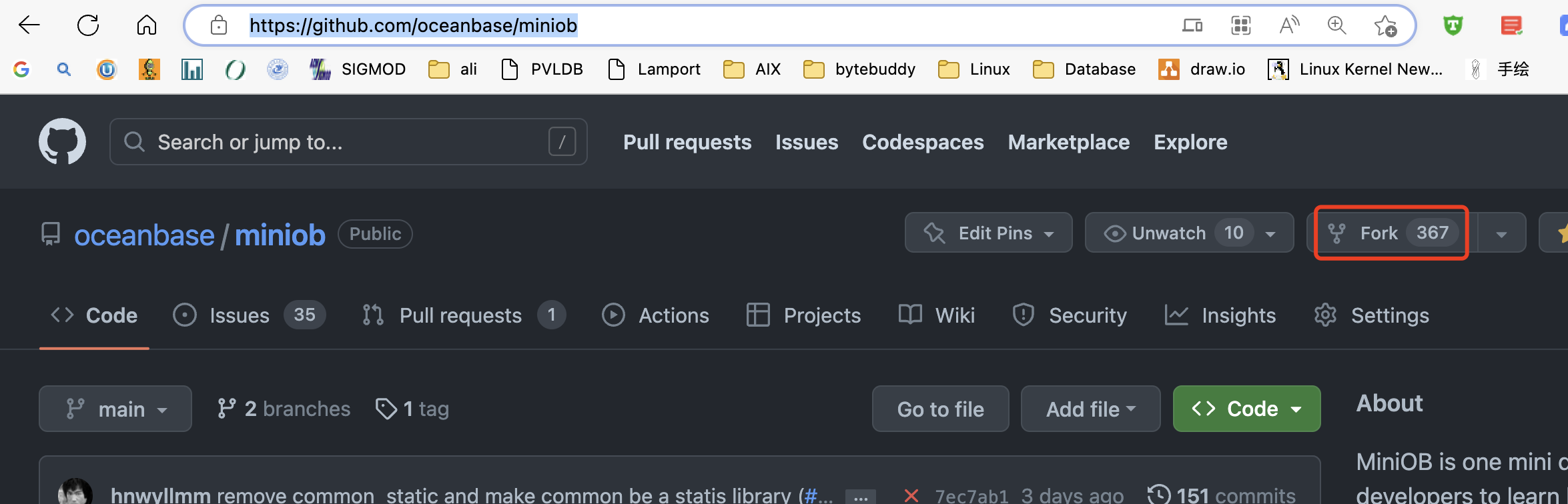View the 1 tag link

point(412,409)
